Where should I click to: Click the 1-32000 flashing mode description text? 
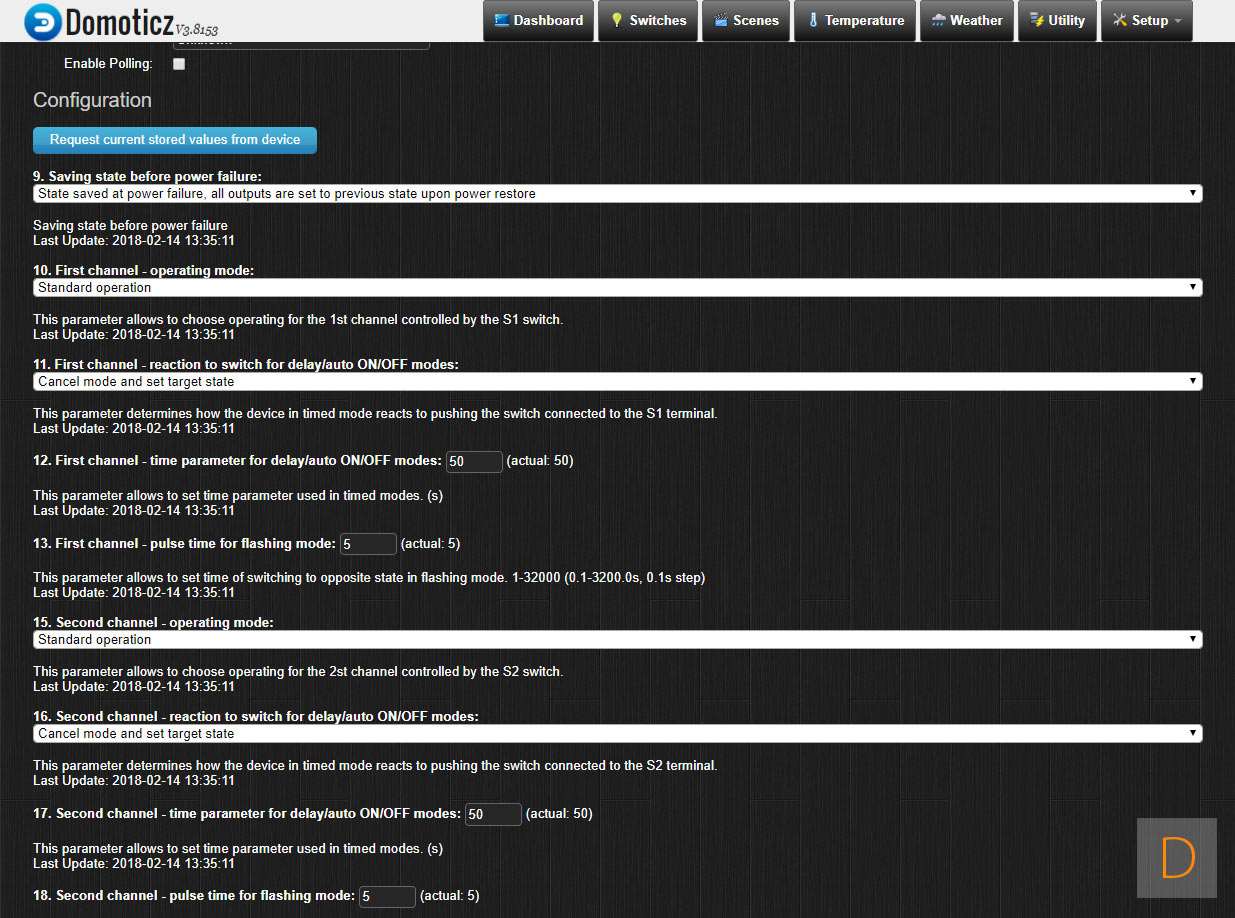(369, 578)
